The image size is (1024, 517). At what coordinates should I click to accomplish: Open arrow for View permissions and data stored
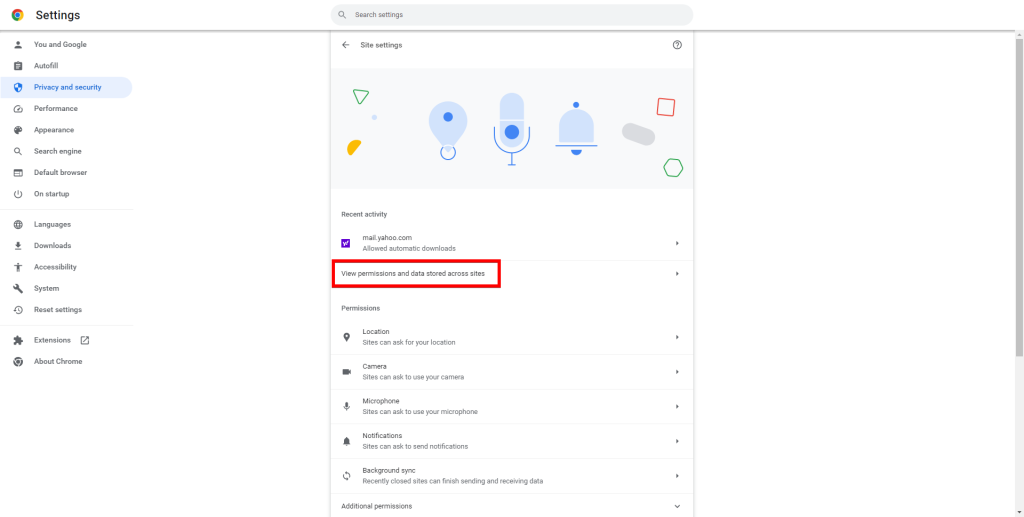tap(677, 274)
